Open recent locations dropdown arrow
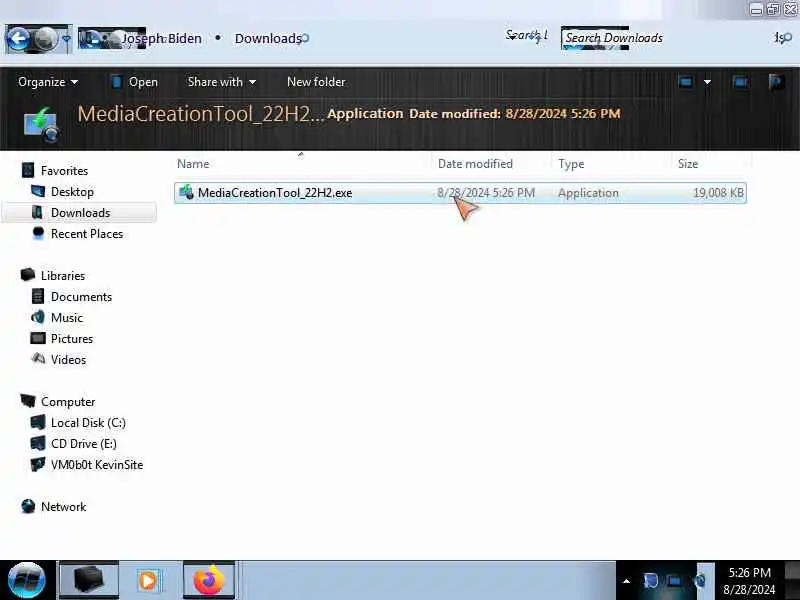Screen dimensions: 800x600 [x=66, y=39]
